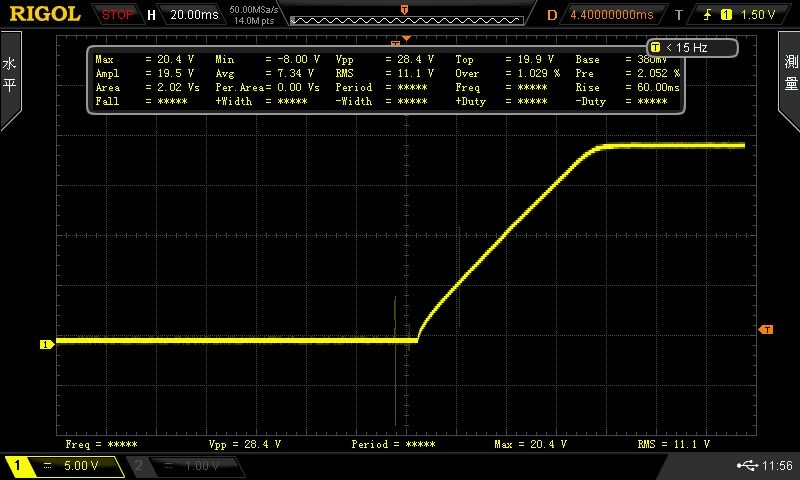
Task: Click the RIGOL logo
Action: click(45, 14)
